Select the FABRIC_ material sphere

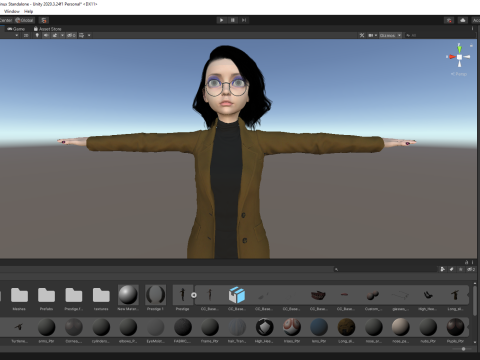pos(183,331)
